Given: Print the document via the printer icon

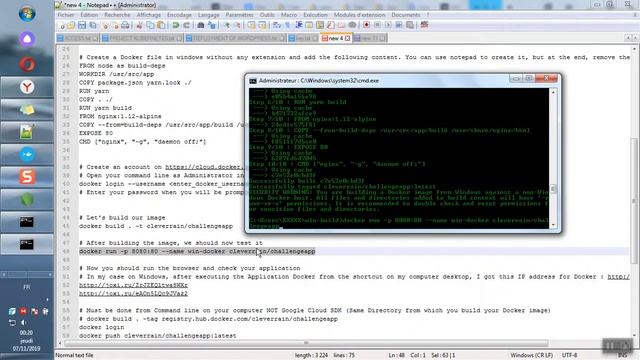Looking at the screenshot, I should (x=125, y=25).
